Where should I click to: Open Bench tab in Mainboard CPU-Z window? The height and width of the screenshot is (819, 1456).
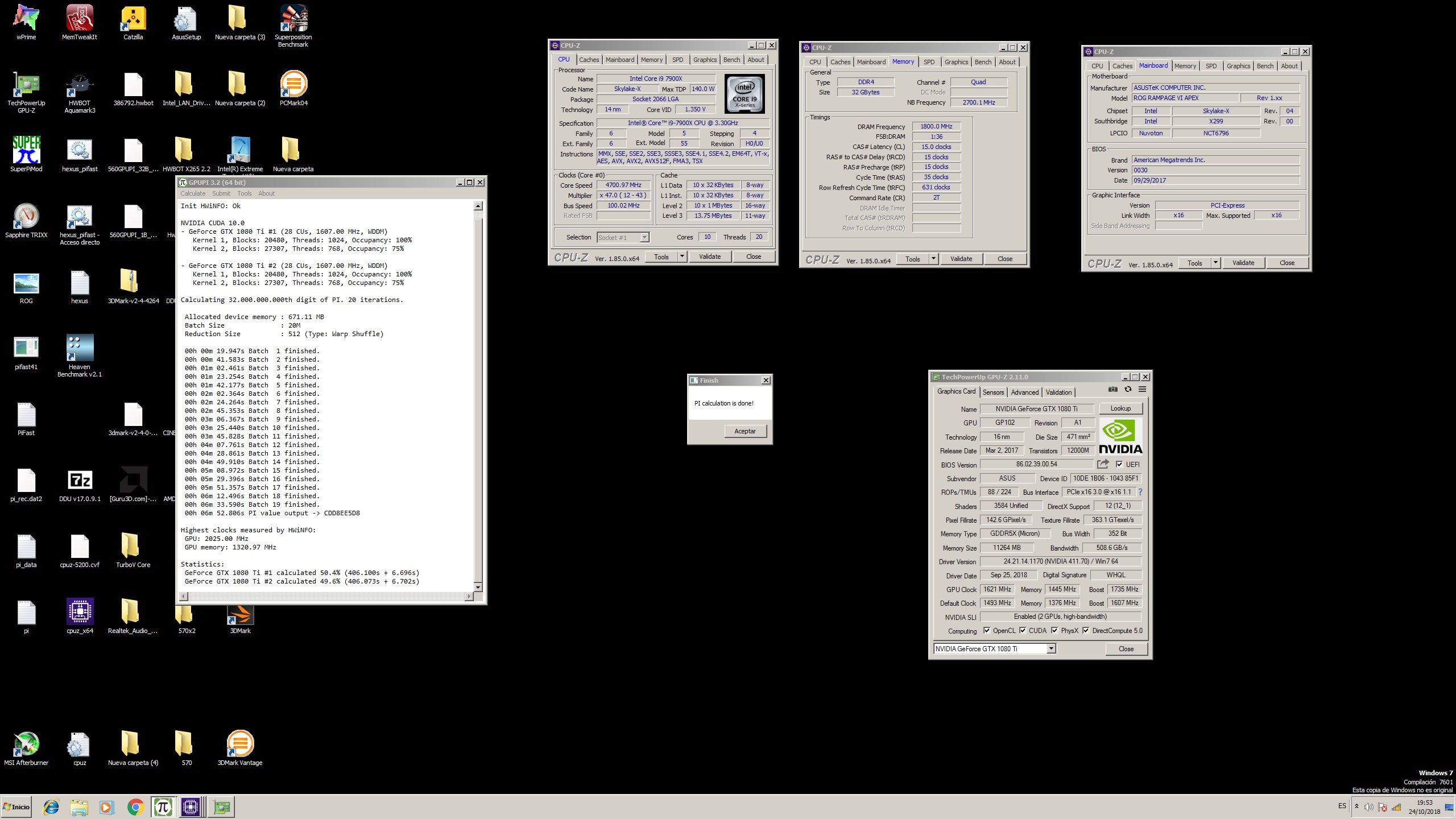(1265, 66)
